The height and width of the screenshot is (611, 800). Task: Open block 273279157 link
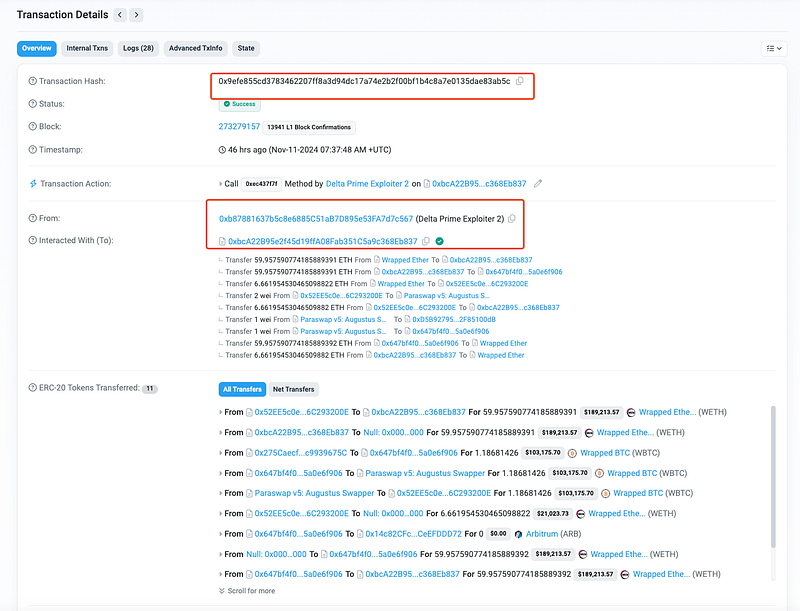tap(239, 127)
